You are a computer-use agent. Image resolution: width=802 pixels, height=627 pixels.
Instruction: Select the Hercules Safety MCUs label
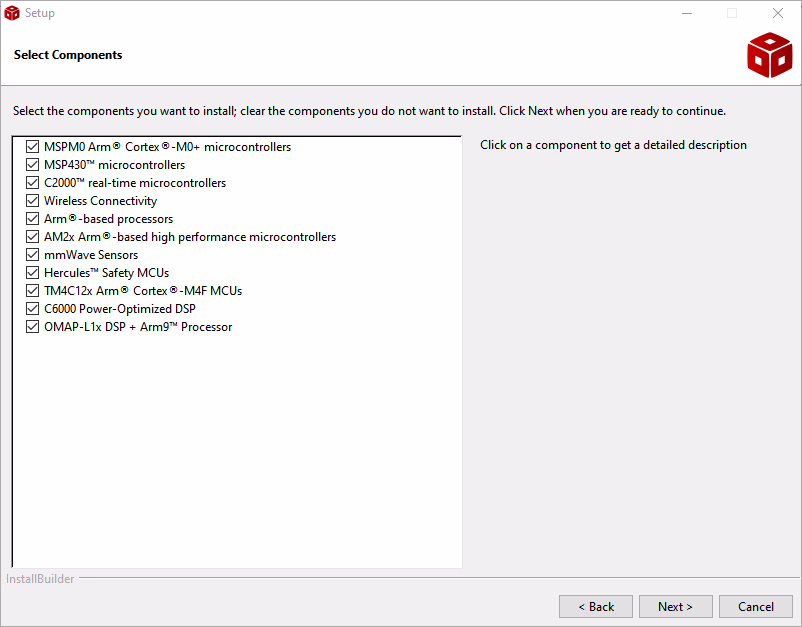coord(106,273)
